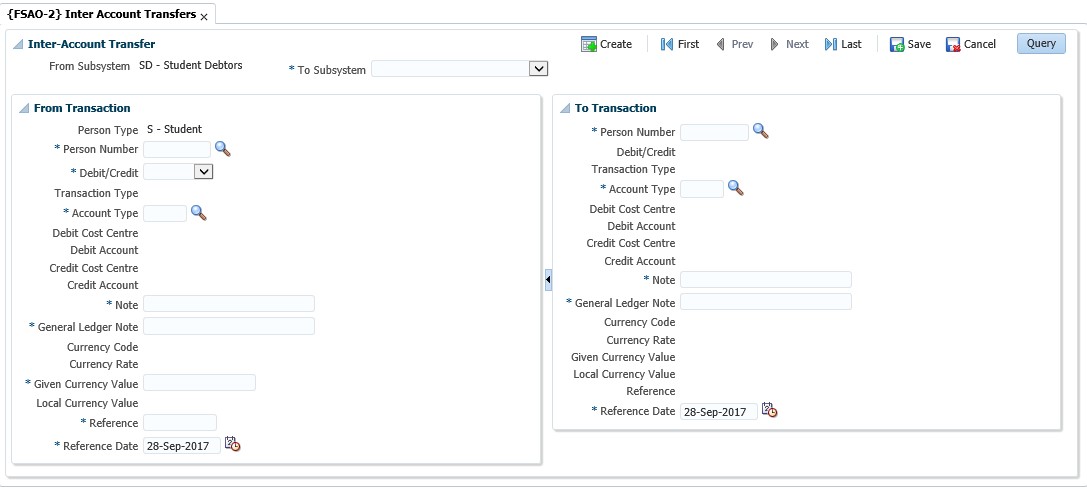Collapse the To Transaction panel
The height and width of the screenshot is (489, 1087).
coord(565,109)
